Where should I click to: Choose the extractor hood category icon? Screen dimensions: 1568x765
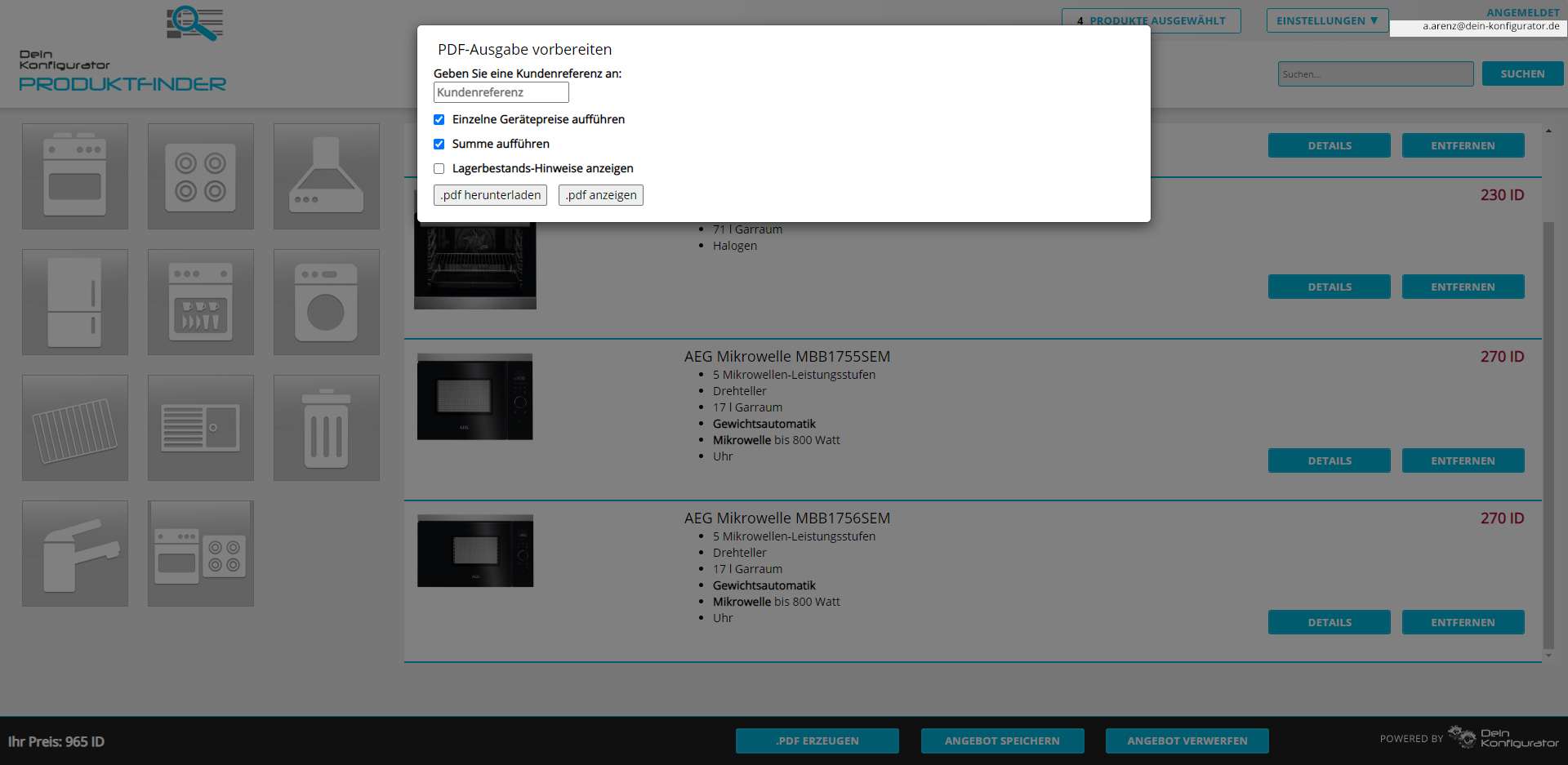point(327,176)
